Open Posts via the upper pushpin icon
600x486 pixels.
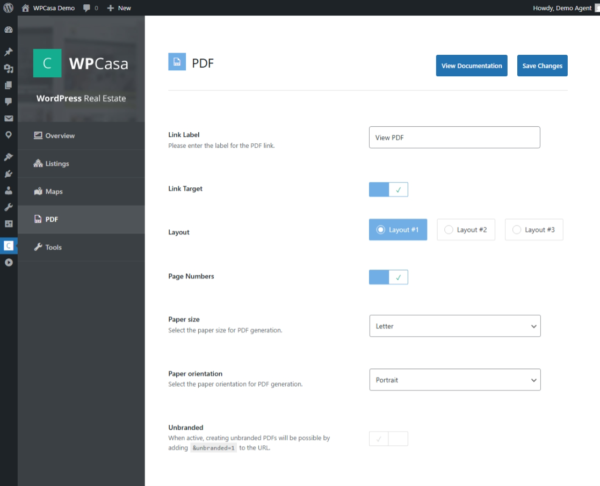click(8, 52)
